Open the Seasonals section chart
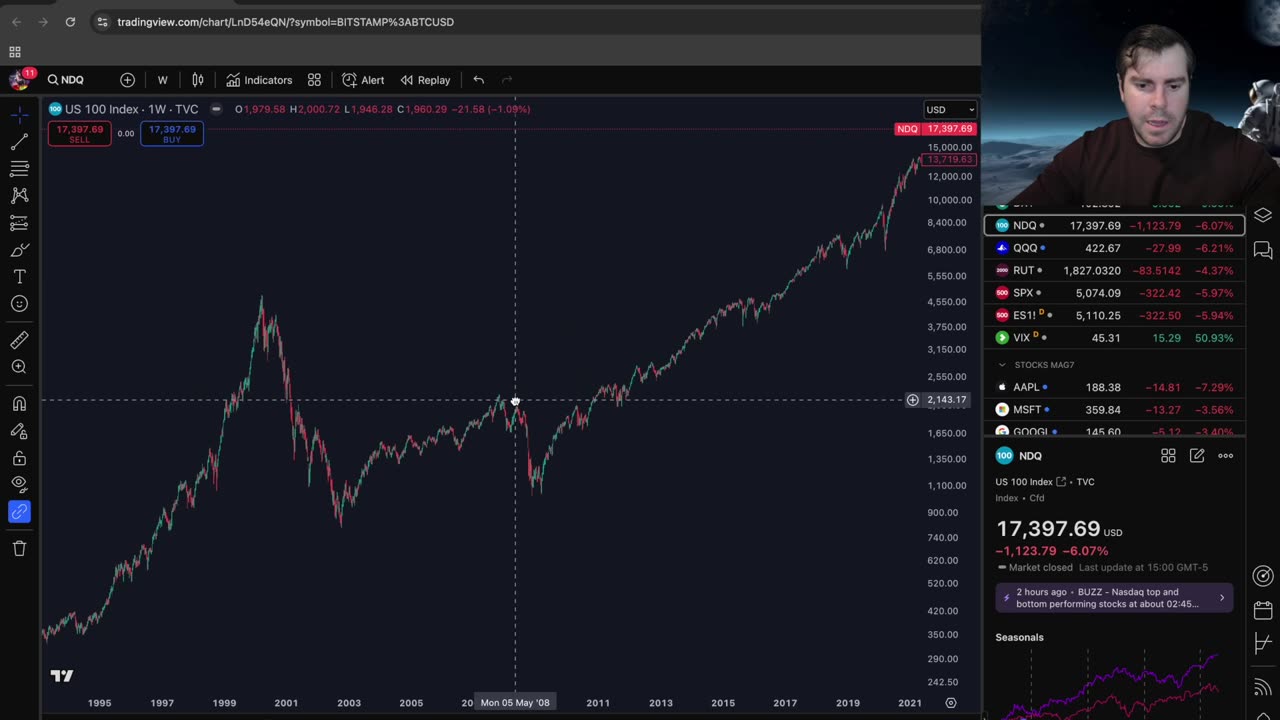1280x720 pixels. click(1114, 685)
